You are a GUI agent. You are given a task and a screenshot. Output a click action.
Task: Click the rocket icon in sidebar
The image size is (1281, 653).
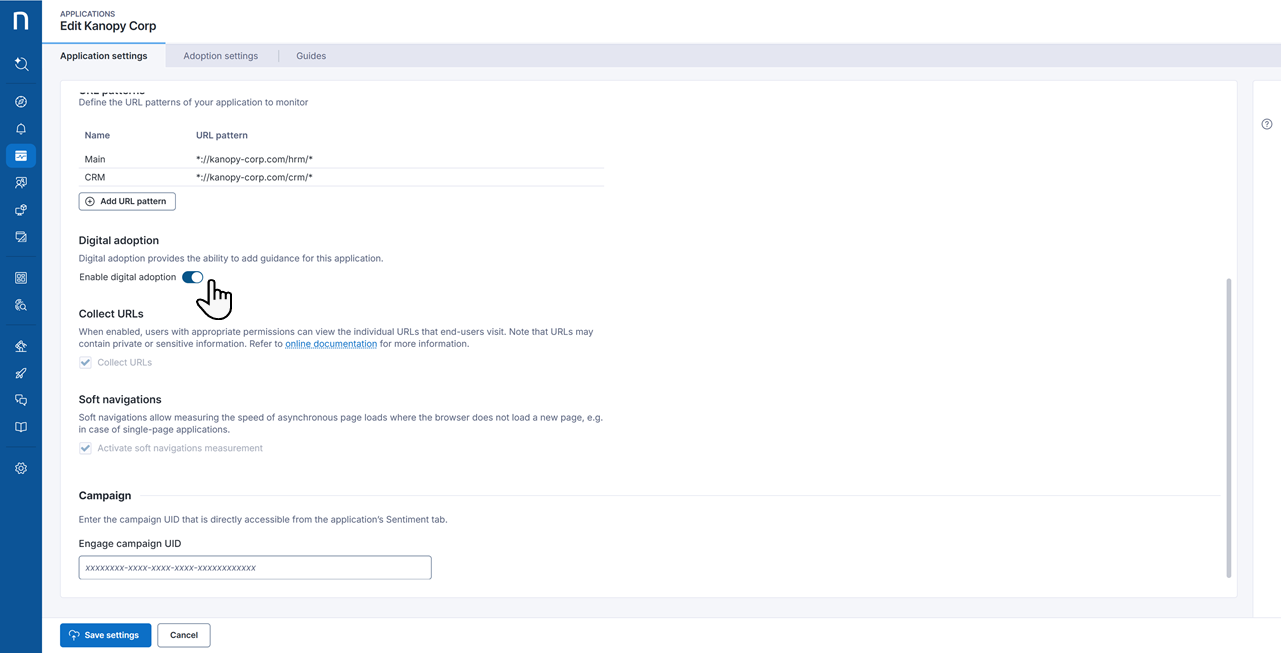coord(21,373)
